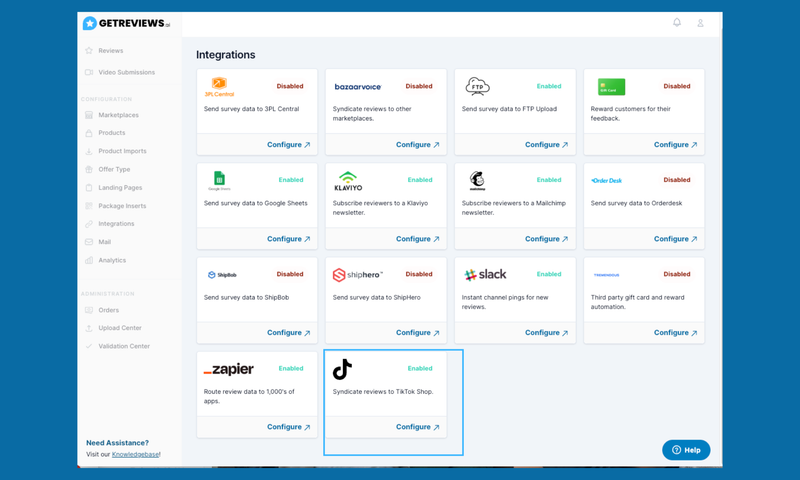
Task: Click the TikTok logo icon
Action: 342,369
